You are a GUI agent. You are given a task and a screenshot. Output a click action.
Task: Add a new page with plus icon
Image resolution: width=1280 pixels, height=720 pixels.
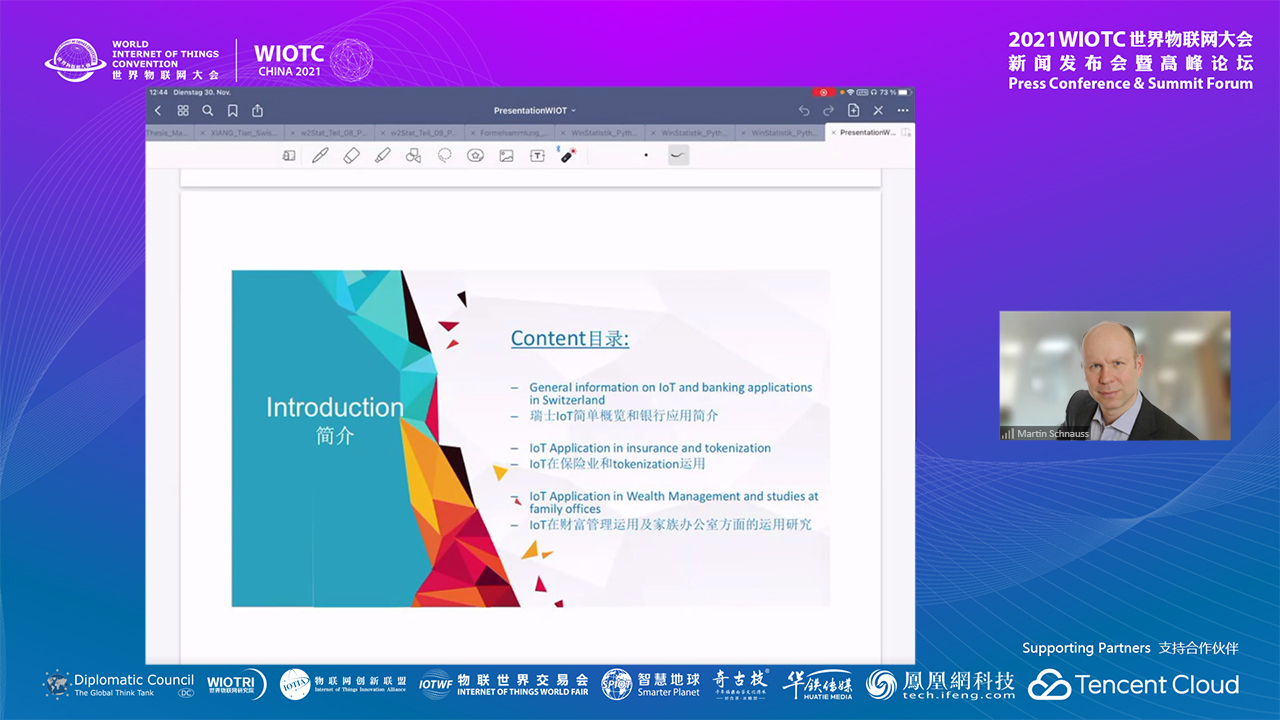tap(853, 111)
